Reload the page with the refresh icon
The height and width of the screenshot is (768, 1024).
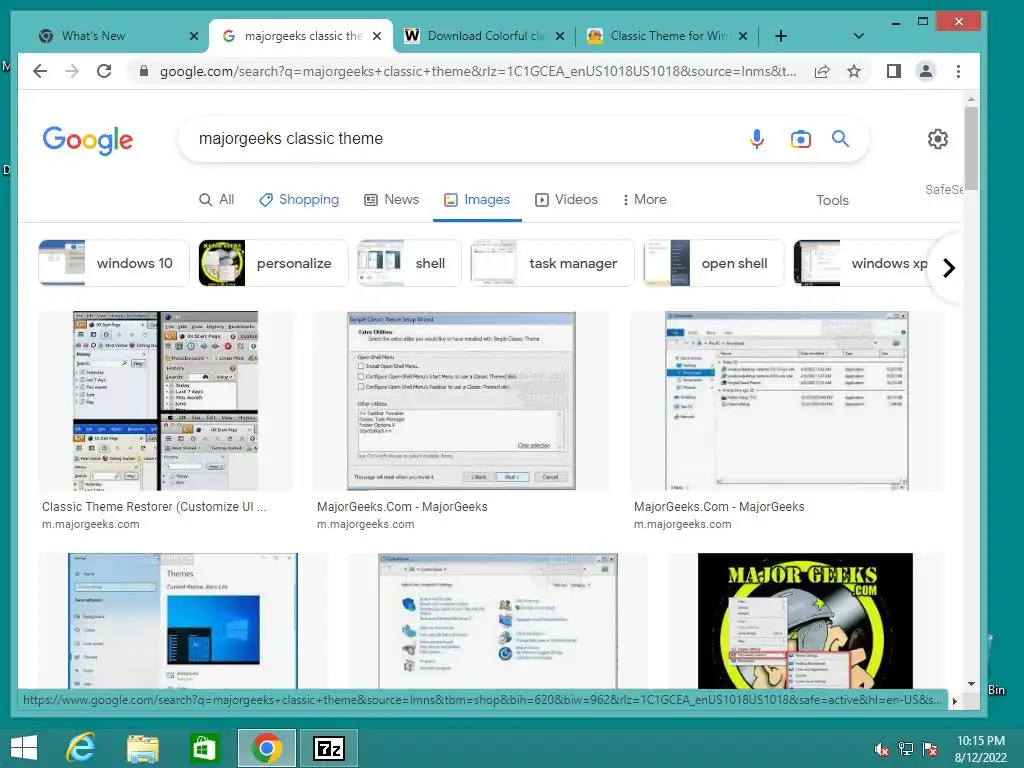(x=104, y=71)
